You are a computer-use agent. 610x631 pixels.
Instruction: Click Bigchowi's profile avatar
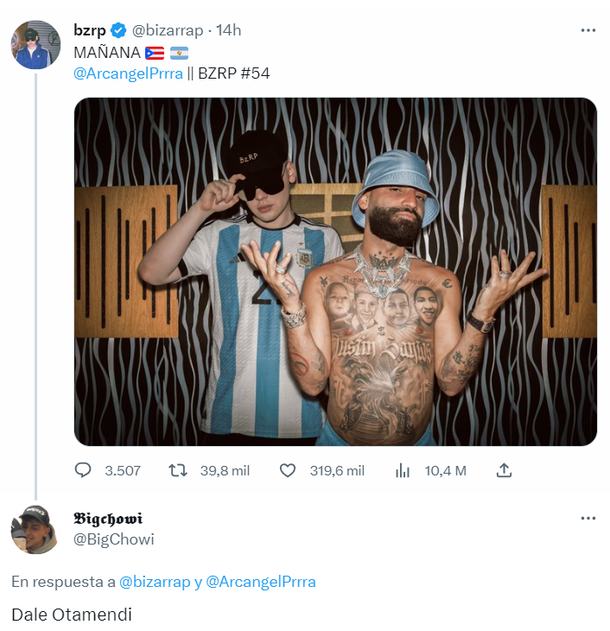click(x=33, y=529)
